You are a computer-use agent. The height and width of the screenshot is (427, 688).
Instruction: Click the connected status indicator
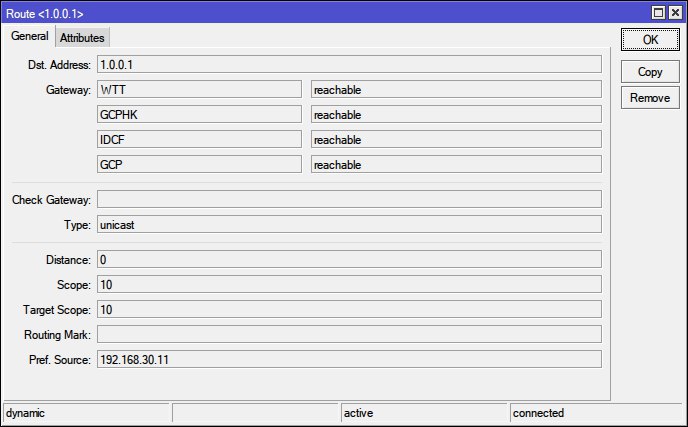tap(595, 412)
